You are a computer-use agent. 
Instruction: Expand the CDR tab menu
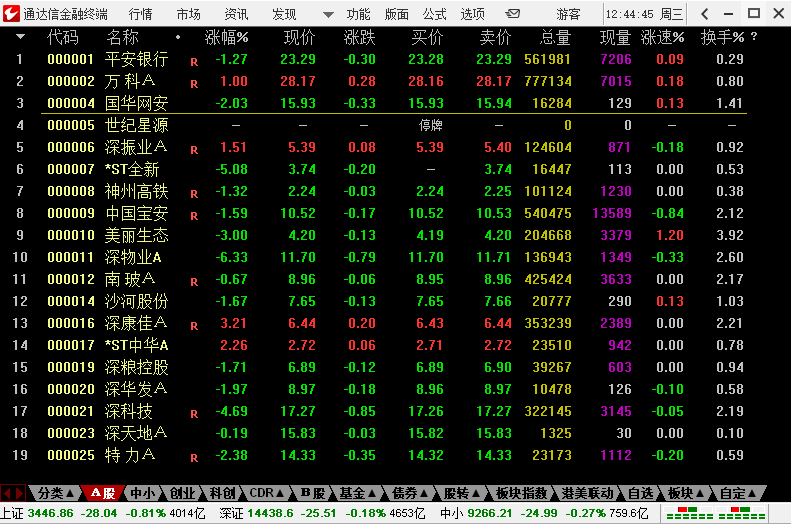pos(267,493)
